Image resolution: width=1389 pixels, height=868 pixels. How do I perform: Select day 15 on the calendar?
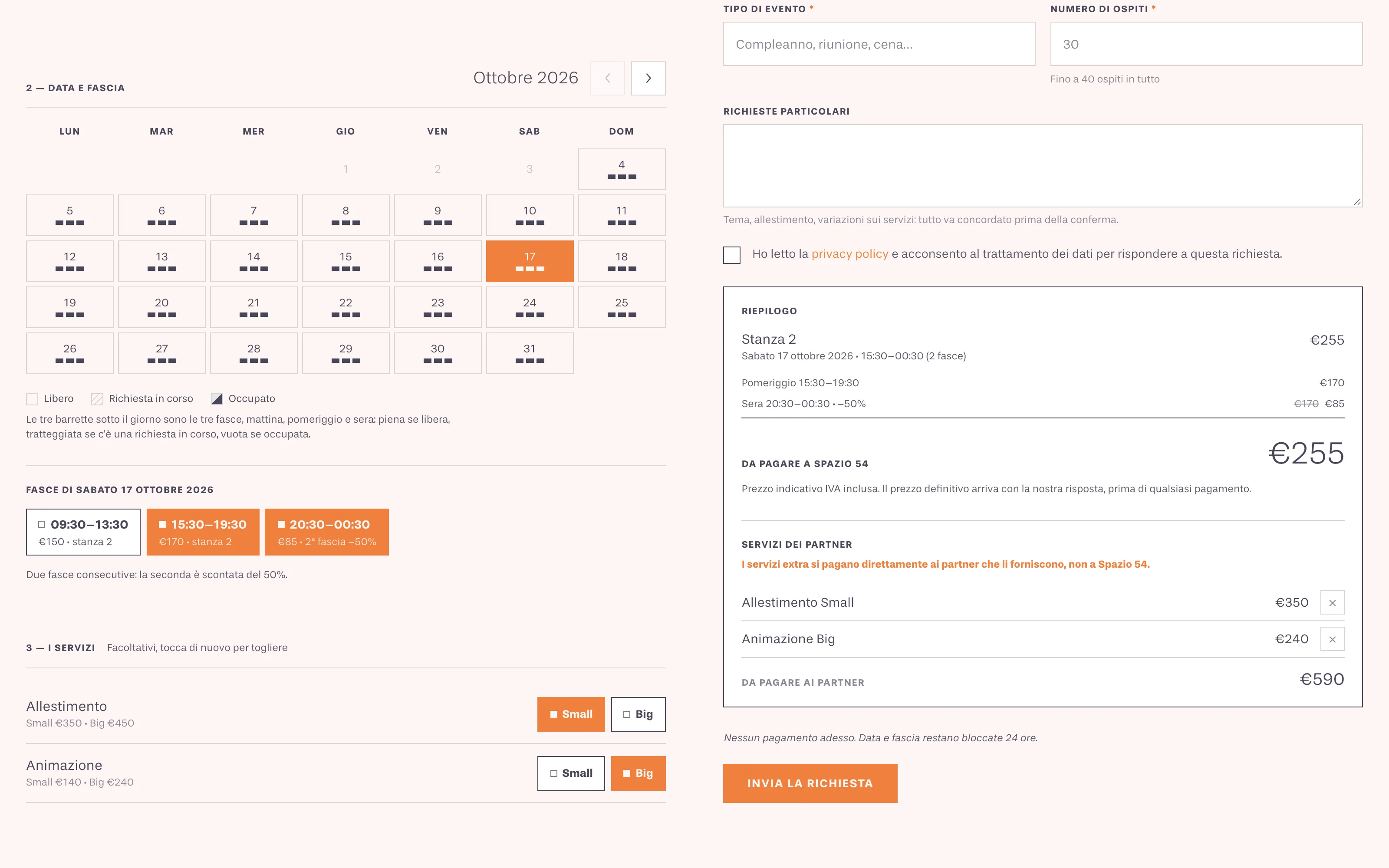(346, 261)
